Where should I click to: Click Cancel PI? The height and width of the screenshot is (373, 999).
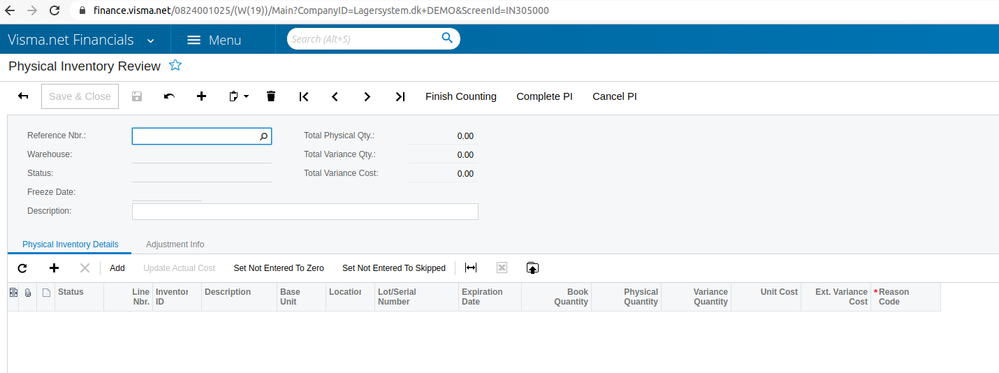pyautogui.click(x=615, y=96)
